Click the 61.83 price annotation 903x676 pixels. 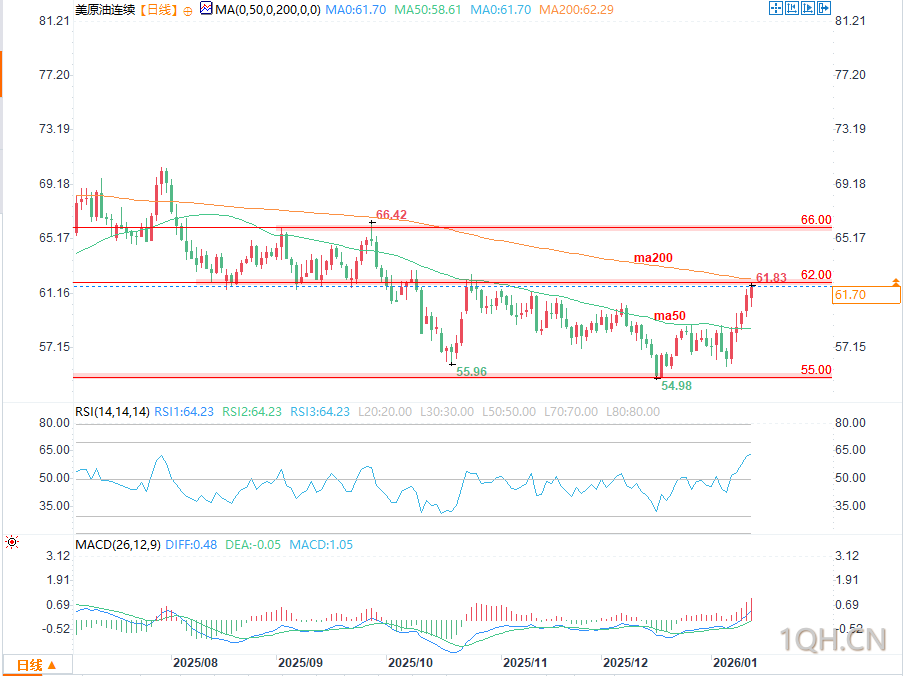point(771,278)
